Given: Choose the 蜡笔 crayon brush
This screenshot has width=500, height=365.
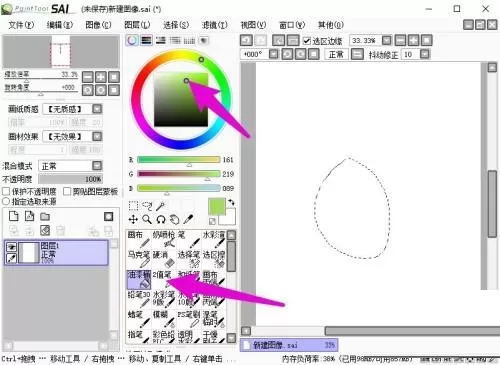Looking at the screenshot, I should (139, 319).
